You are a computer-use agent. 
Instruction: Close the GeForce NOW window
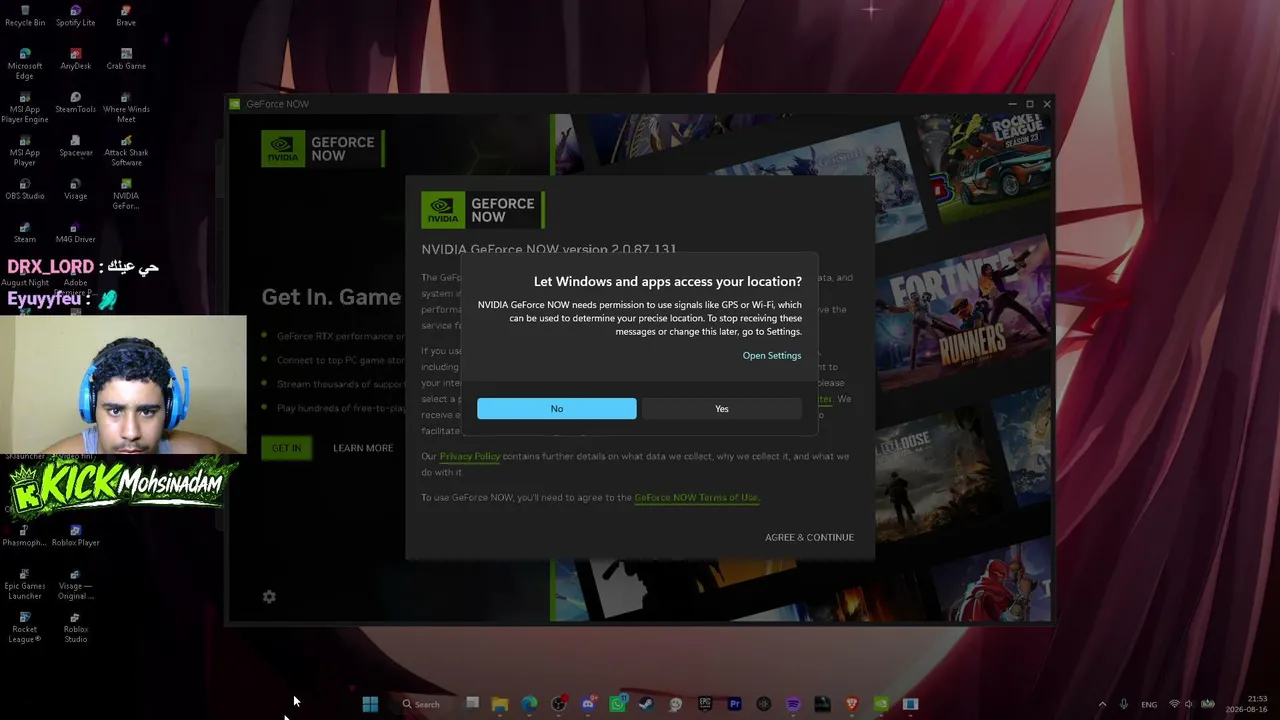tap(1047, 104)
